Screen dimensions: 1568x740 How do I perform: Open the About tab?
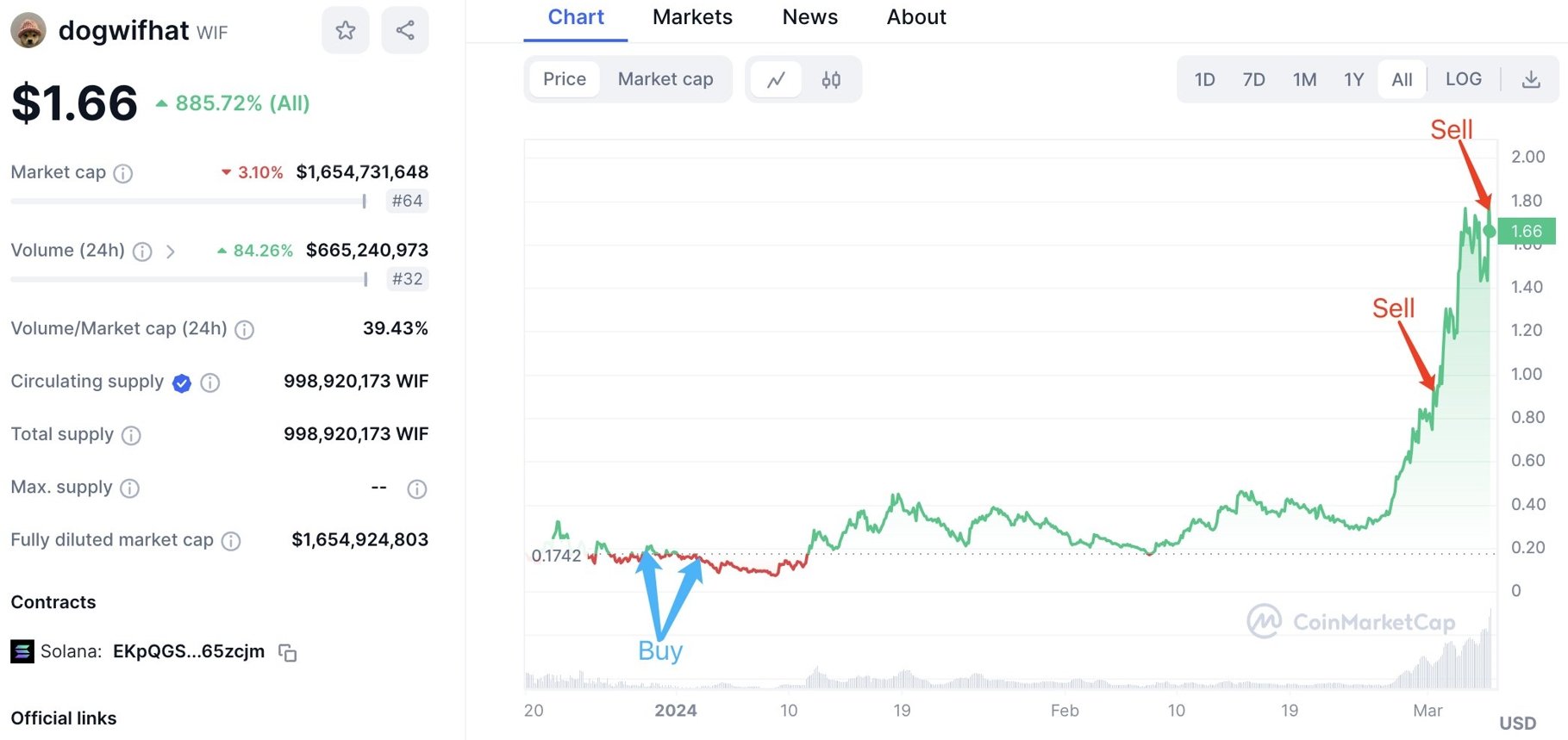[915, 17]
